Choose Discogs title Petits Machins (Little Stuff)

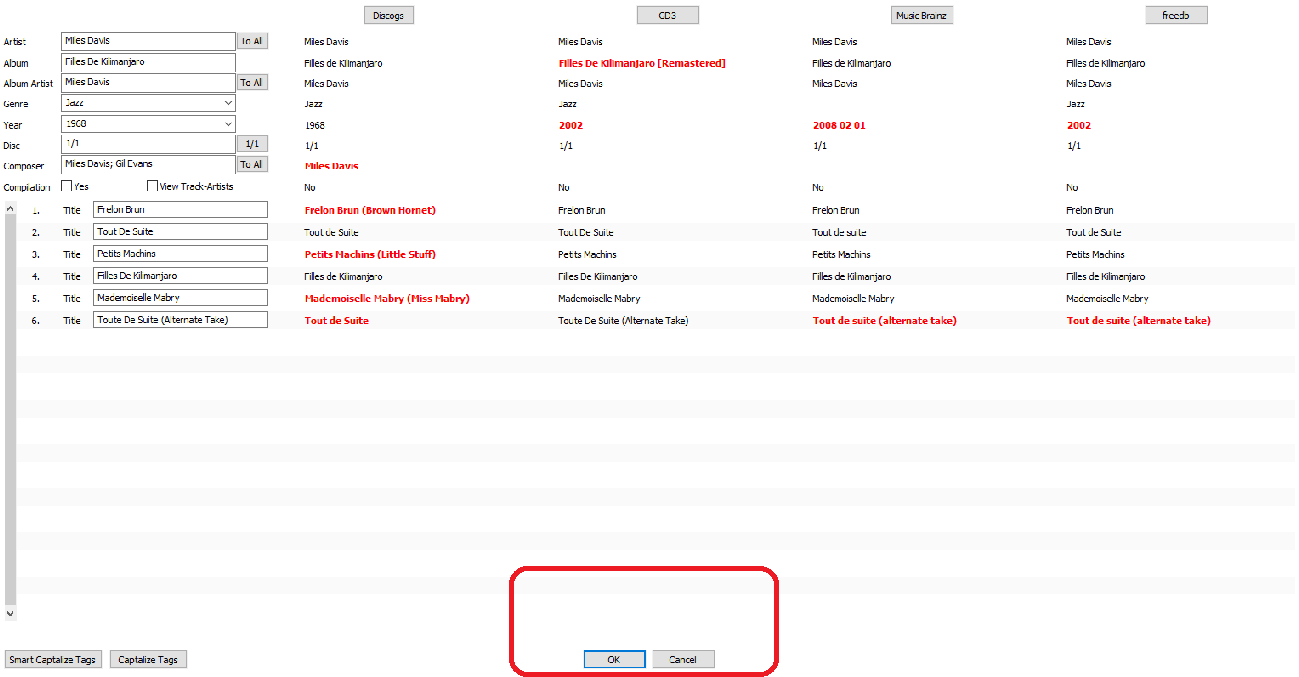[370, 254]
